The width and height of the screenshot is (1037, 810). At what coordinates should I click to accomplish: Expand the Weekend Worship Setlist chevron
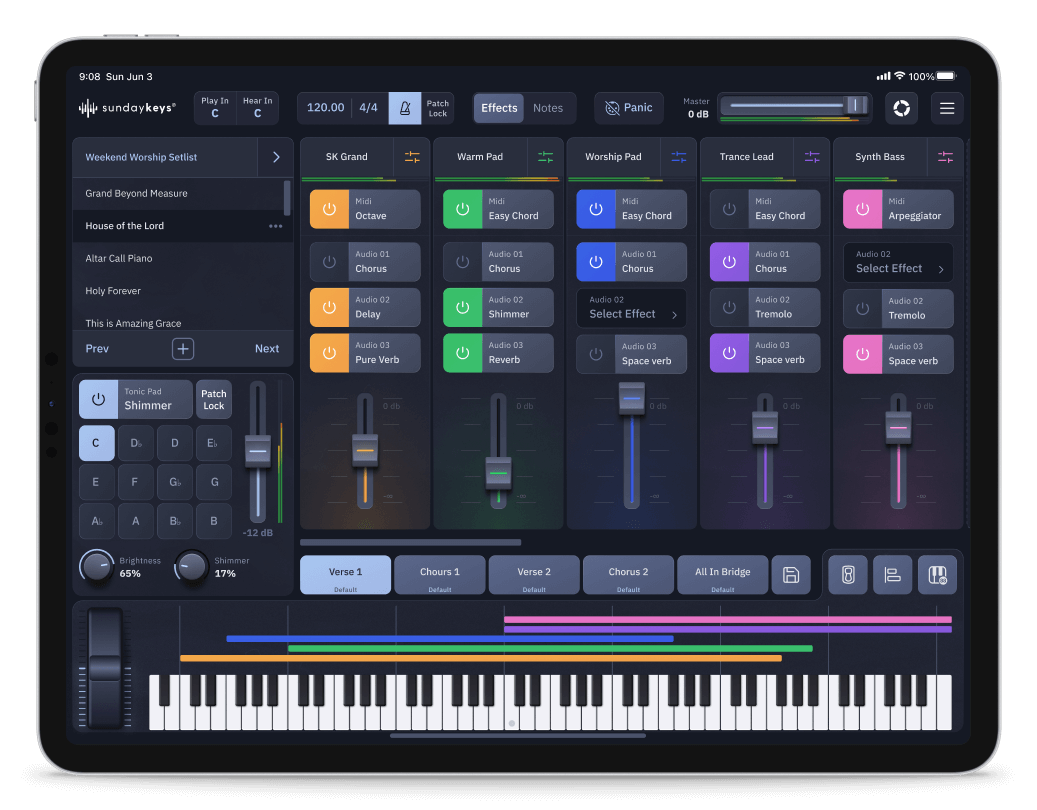[276, 157]
